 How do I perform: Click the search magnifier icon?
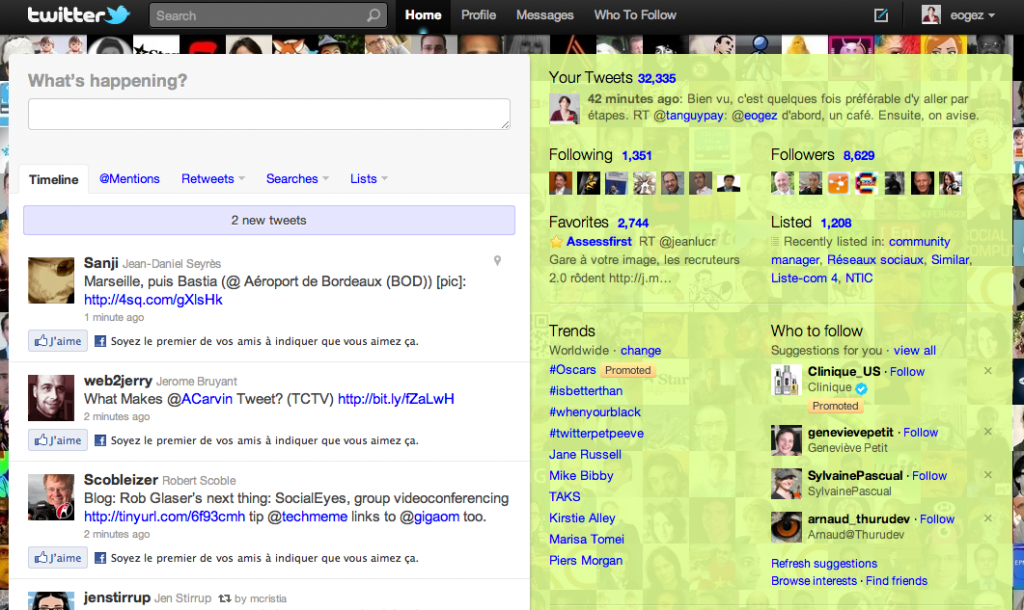click(x=374, y=15)
